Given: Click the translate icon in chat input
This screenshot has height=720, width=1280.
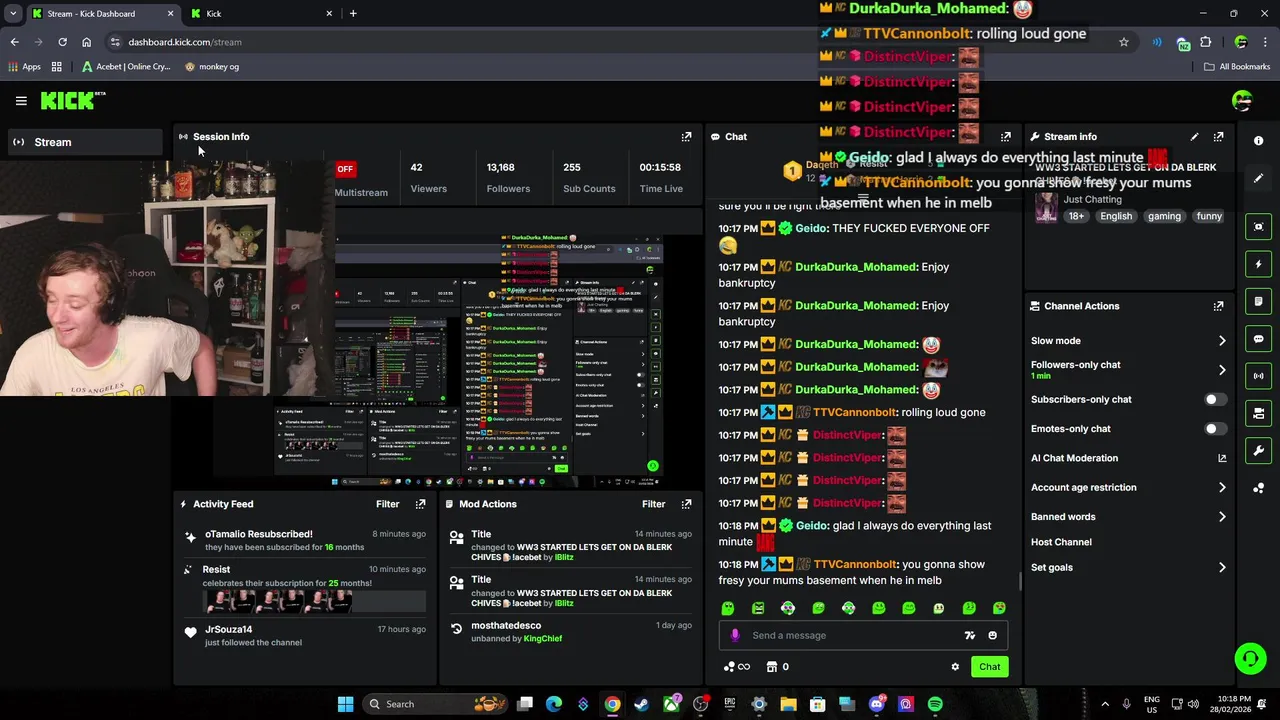Looking at the screenshot, I should 969,635.
